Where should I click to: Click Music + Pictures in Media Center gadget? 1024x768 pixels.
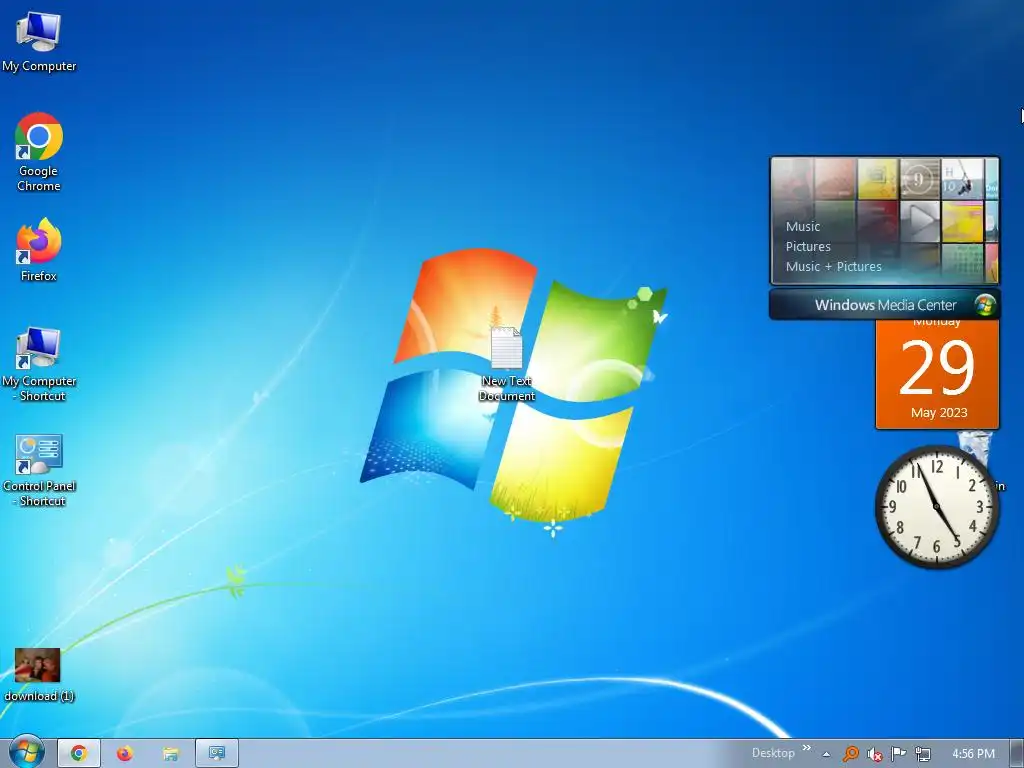[833, 266]
